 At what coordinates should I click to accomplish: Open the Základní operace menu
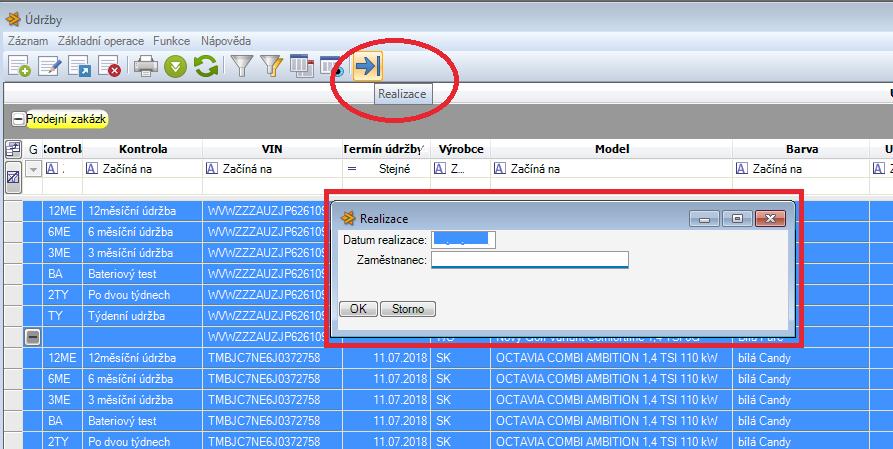point(101,41)
